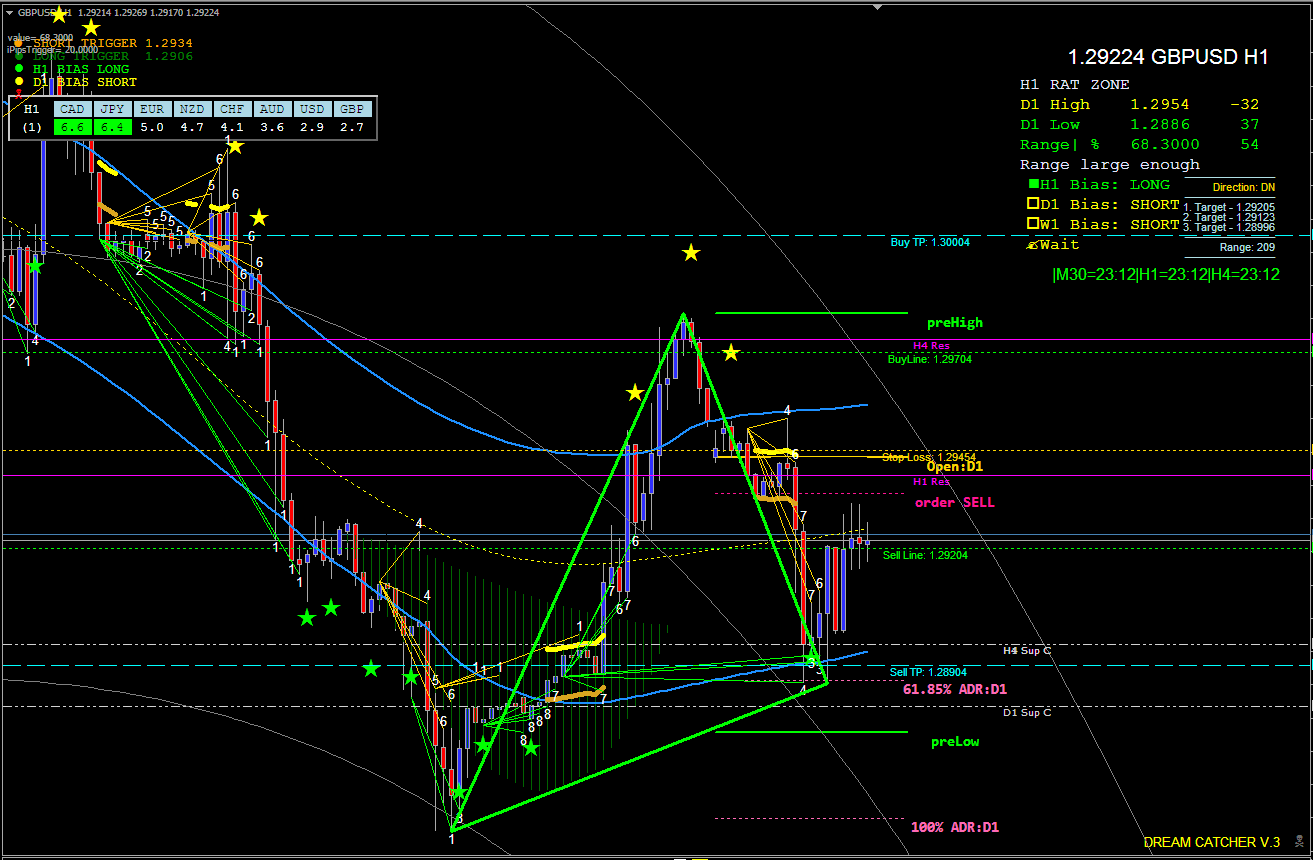Select the CAD column in the strength table
Viewport: 1313px width, 860px height.
coord(71,109)
